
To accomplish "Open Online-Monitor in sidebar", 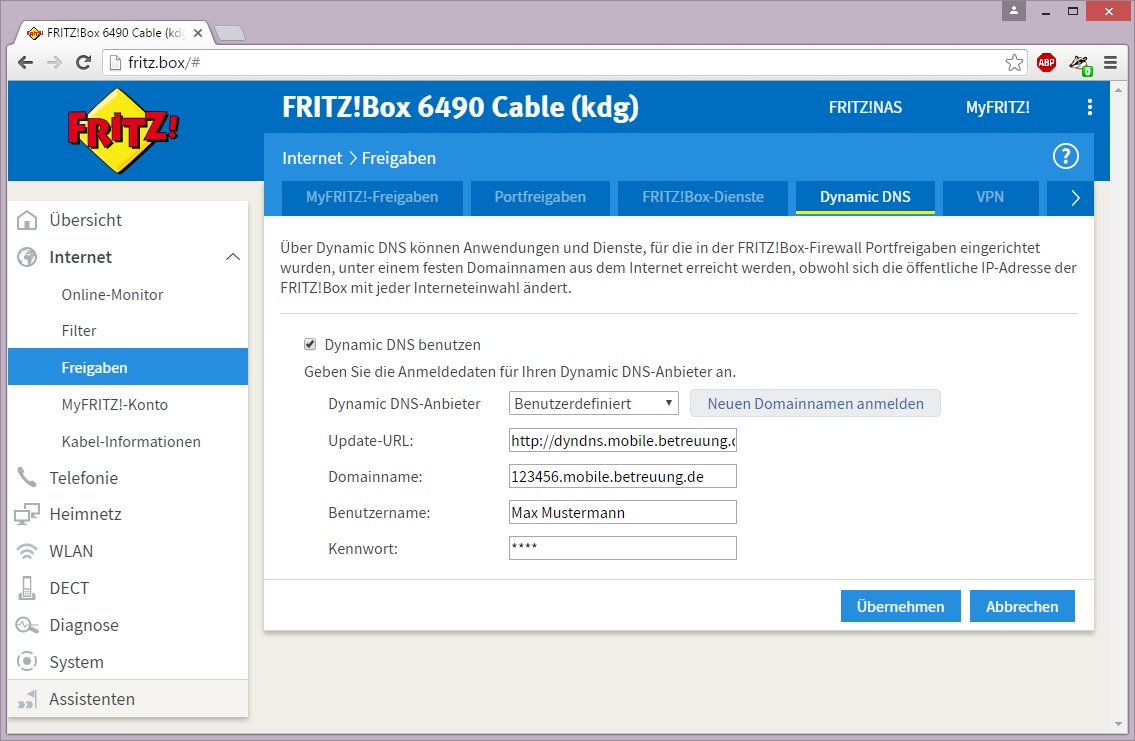I will pos(112,295).
